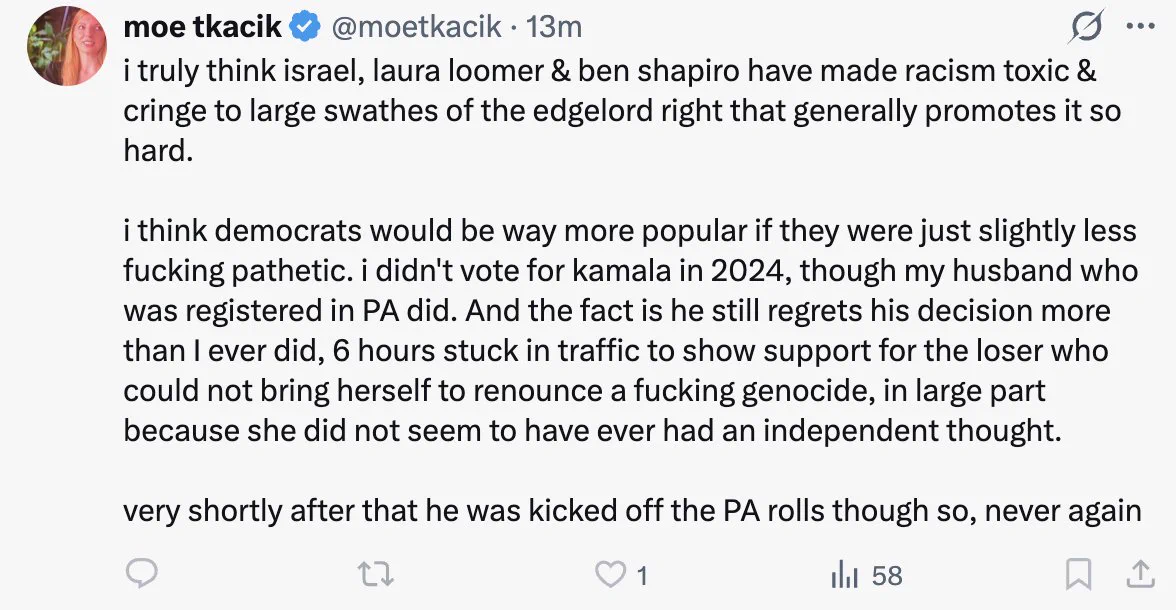Click the line 'i think democrats would be'
Image resolution: width=1176 pixels, height=610 pixels.
(630, 230)
